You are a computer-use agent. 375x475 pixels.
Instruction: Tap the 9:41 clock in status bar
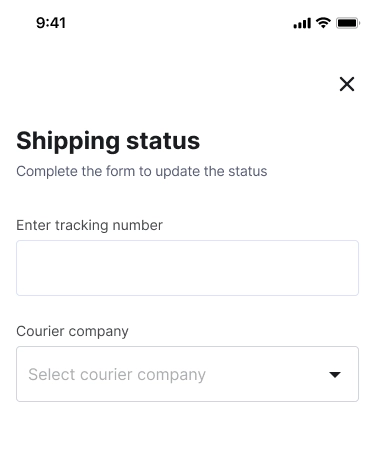point(51,23)
